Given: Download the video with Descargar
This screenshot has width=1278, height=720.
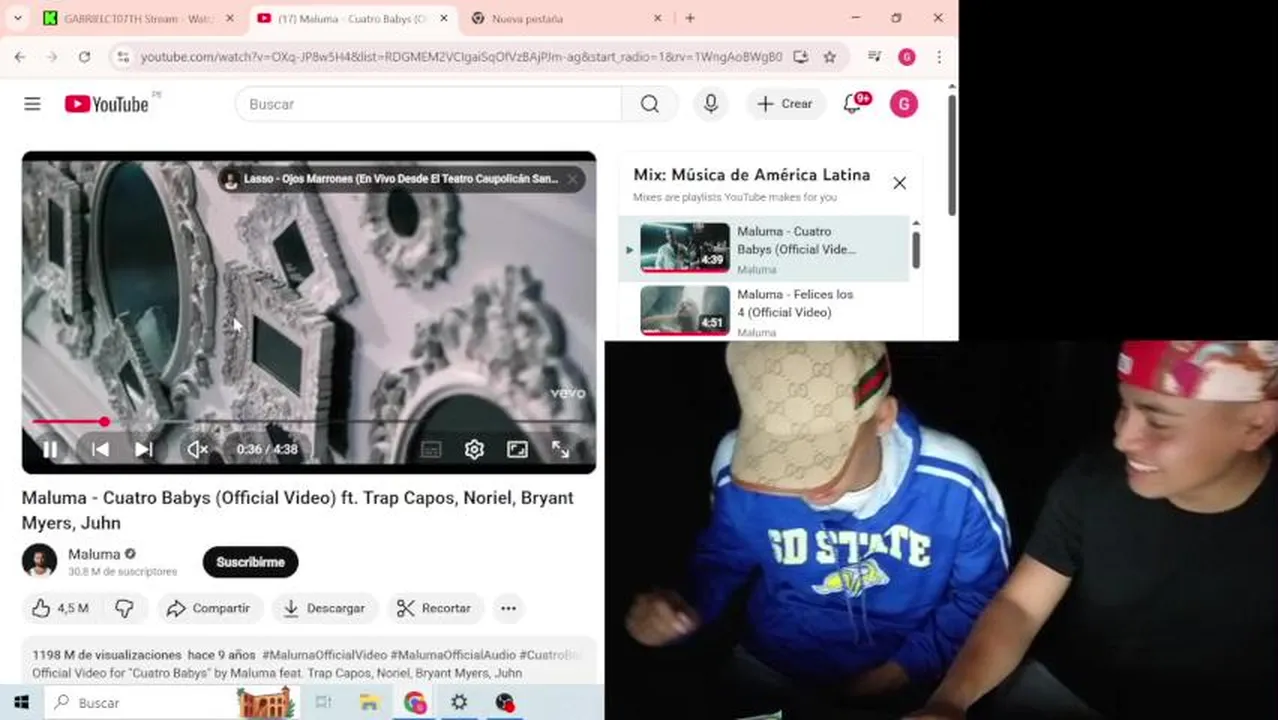Looking at the screenshot, I should click(324, 608).
